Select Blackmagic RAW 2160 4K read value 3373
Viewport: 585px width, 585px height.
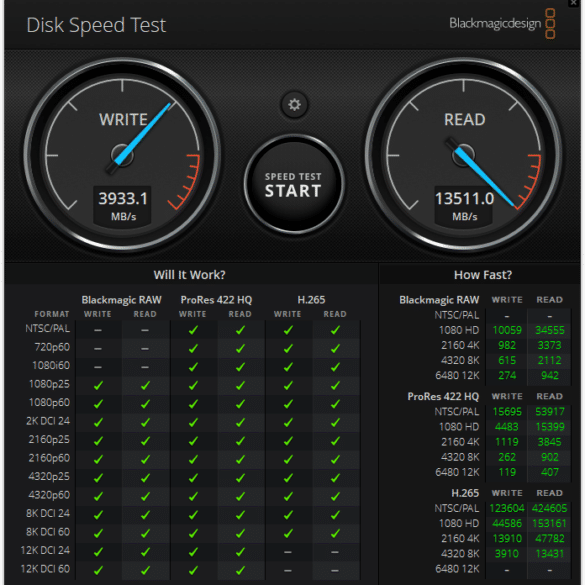coord(550,345)
